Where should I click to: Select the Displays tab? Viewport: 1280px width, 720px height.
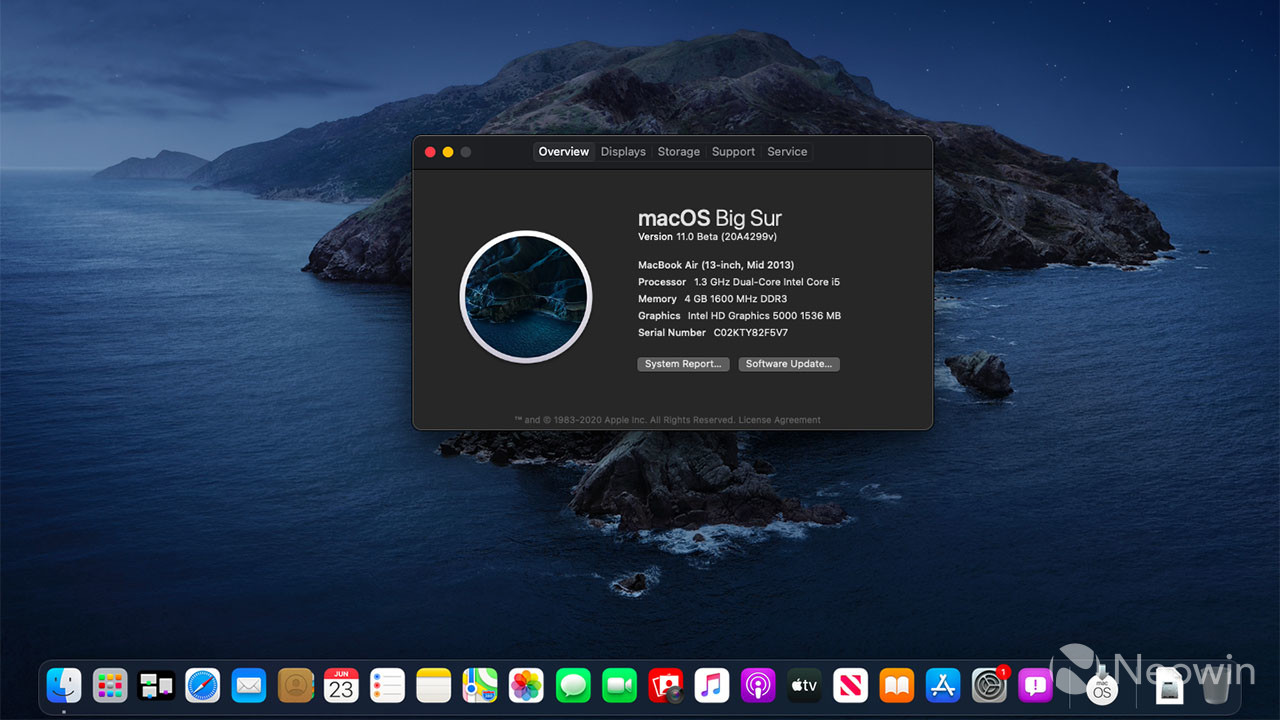pos(623,151)
